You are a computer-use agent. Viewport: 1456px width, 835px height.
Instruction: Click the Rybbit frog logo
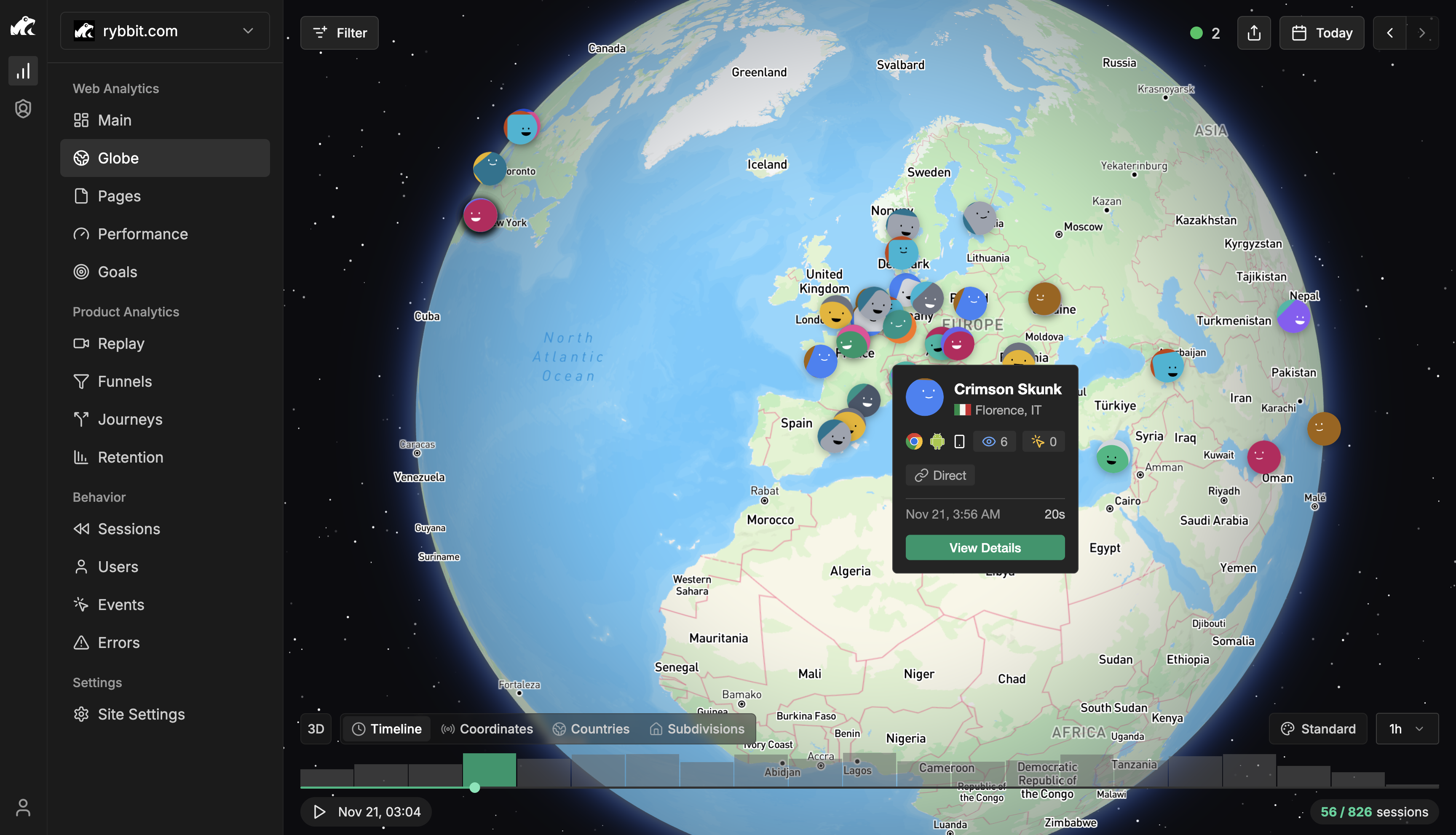(23, 27)
